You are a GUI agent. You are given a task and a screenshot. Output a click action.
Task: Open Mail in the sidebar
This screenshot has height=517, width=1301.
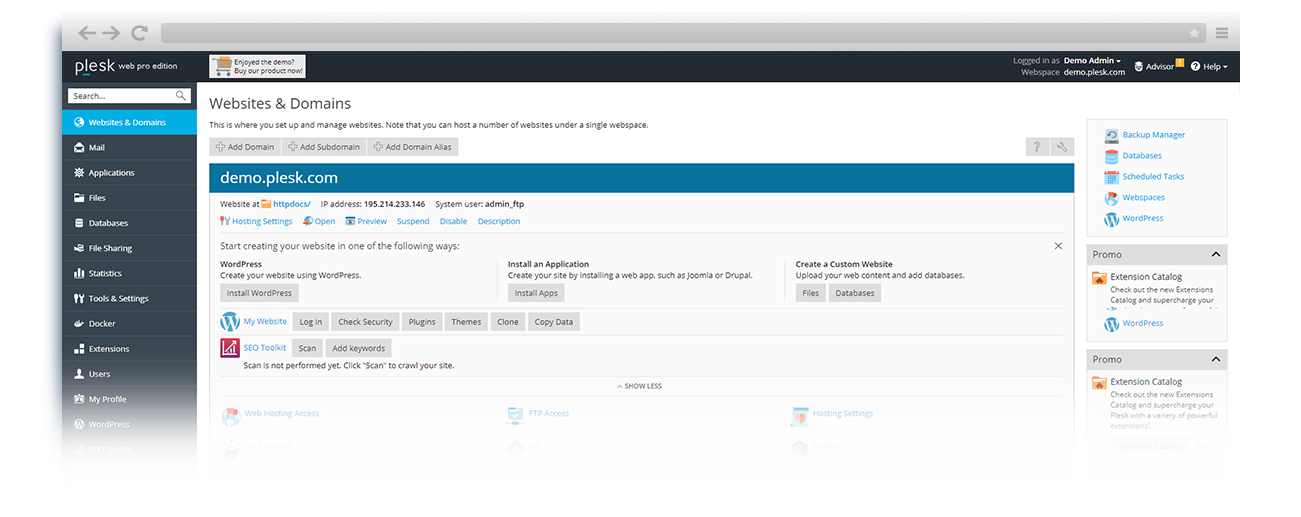pos(129,147)
